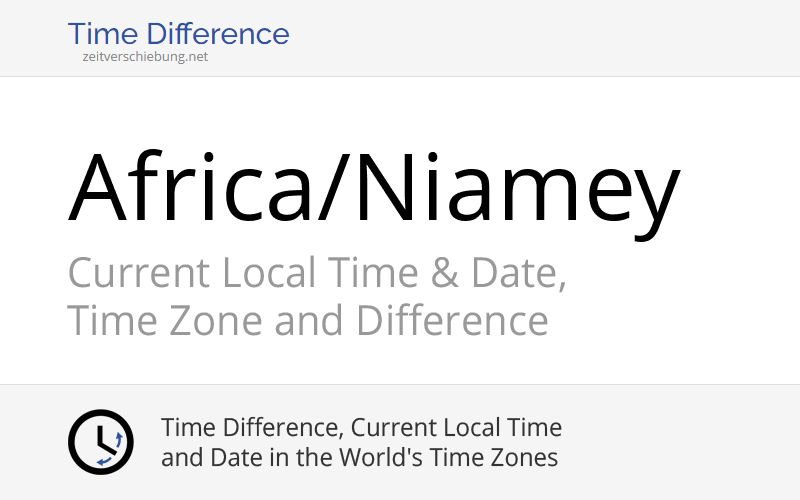Screen dimensions: 800x500
Task: Click empty grey footer area right of the text
Action: tap(690, 442)
